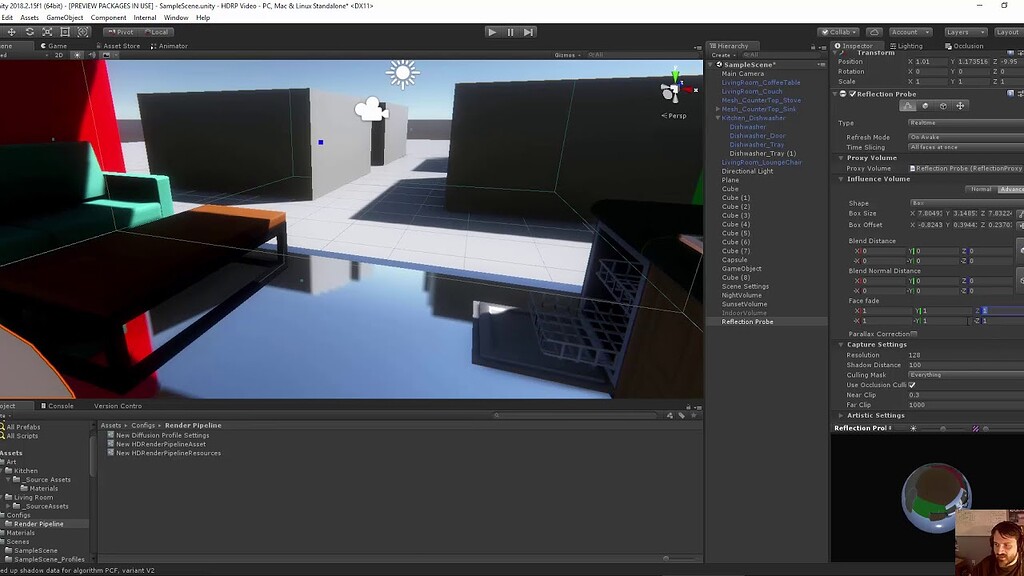Toggle 2D mode in the Scene view

click(60, 54)
